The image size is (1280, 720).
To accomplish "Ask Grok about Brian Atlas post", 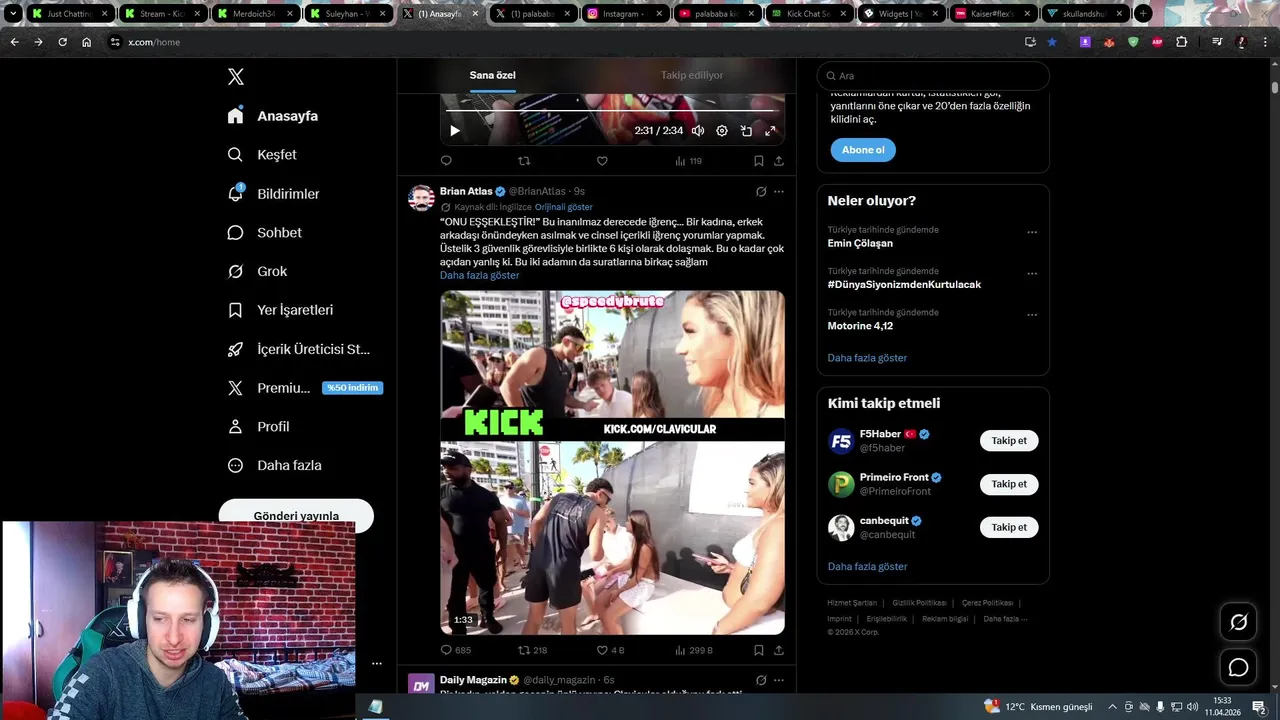I will (760, 191).
